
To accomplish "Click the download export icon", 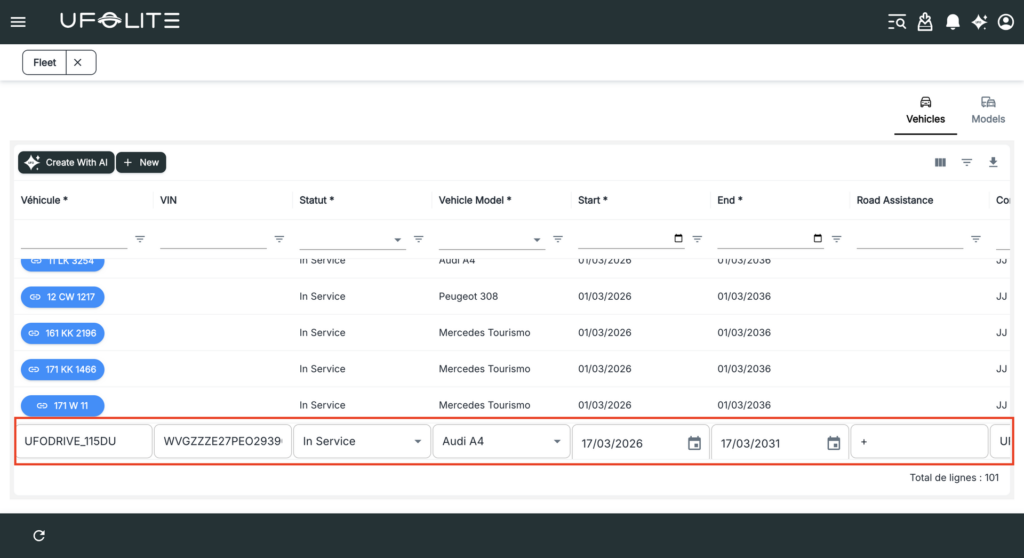I will (993, 162).
